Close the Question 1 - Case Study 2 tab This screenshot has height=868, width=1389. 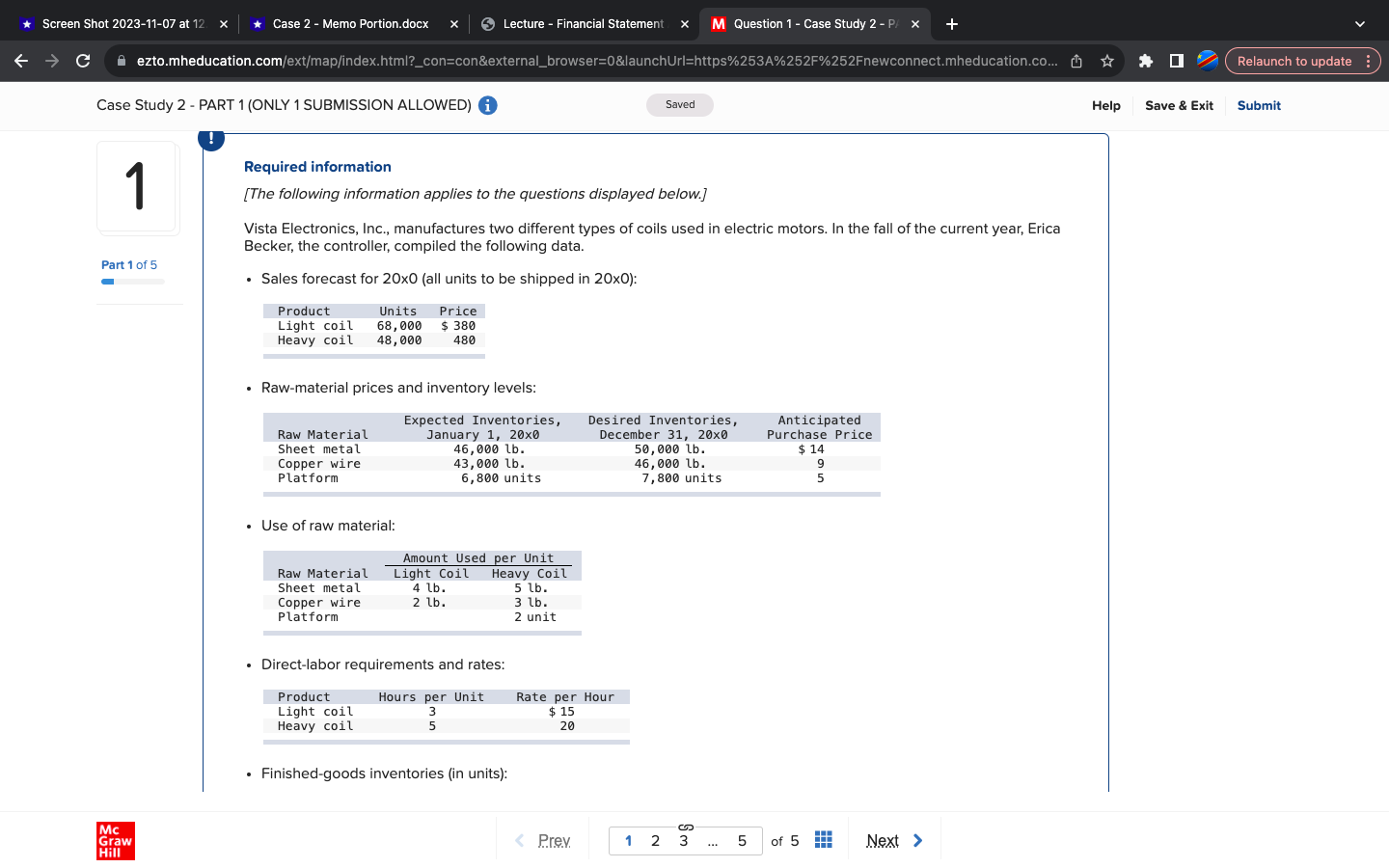click(915, 24)
